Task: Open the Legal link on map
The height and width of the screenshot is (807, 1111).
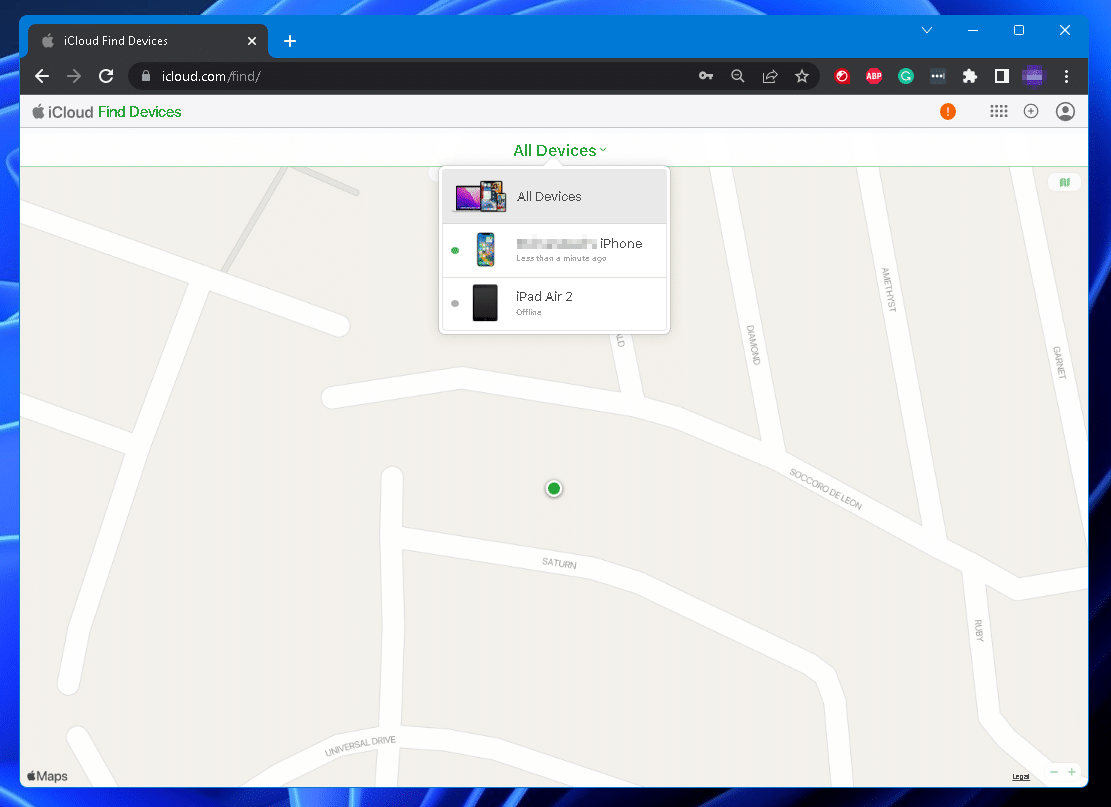Action: (1020, 777)
